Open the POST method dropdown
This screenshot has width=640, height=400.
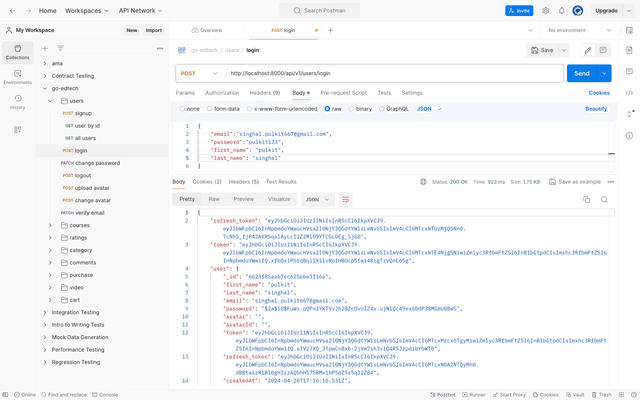tap(199, 73)
